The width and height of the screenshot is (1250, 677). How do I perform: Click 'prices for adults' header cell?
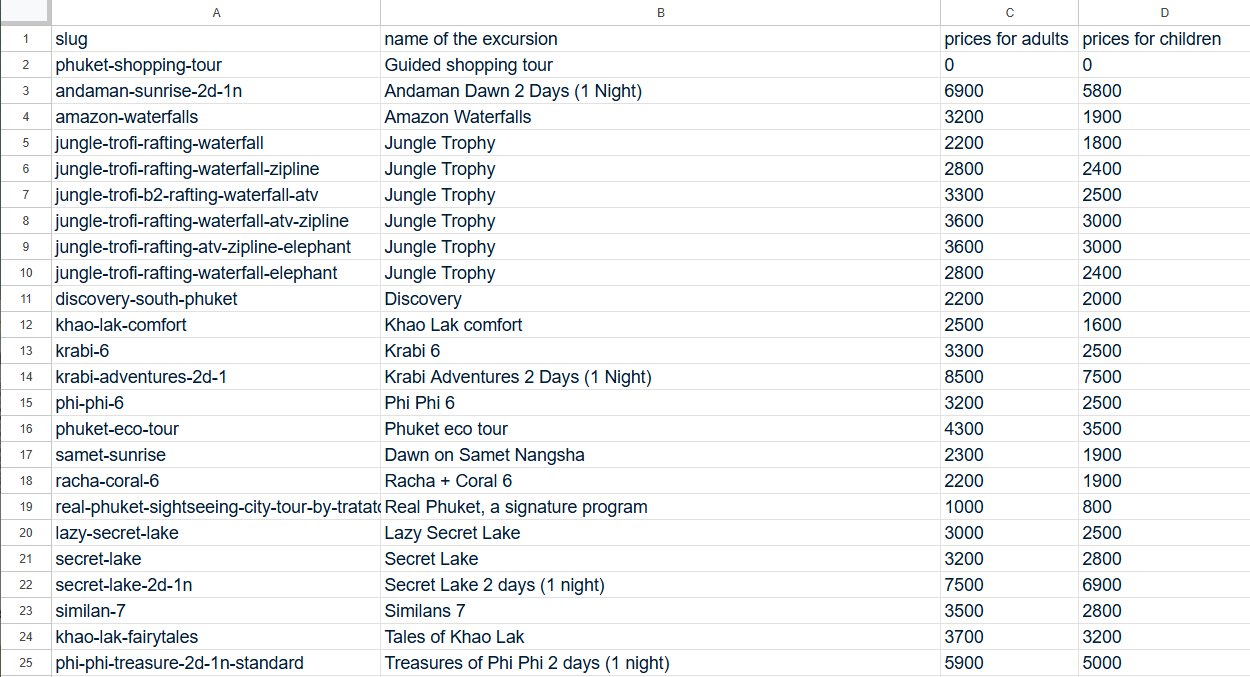coord(1009,39)
